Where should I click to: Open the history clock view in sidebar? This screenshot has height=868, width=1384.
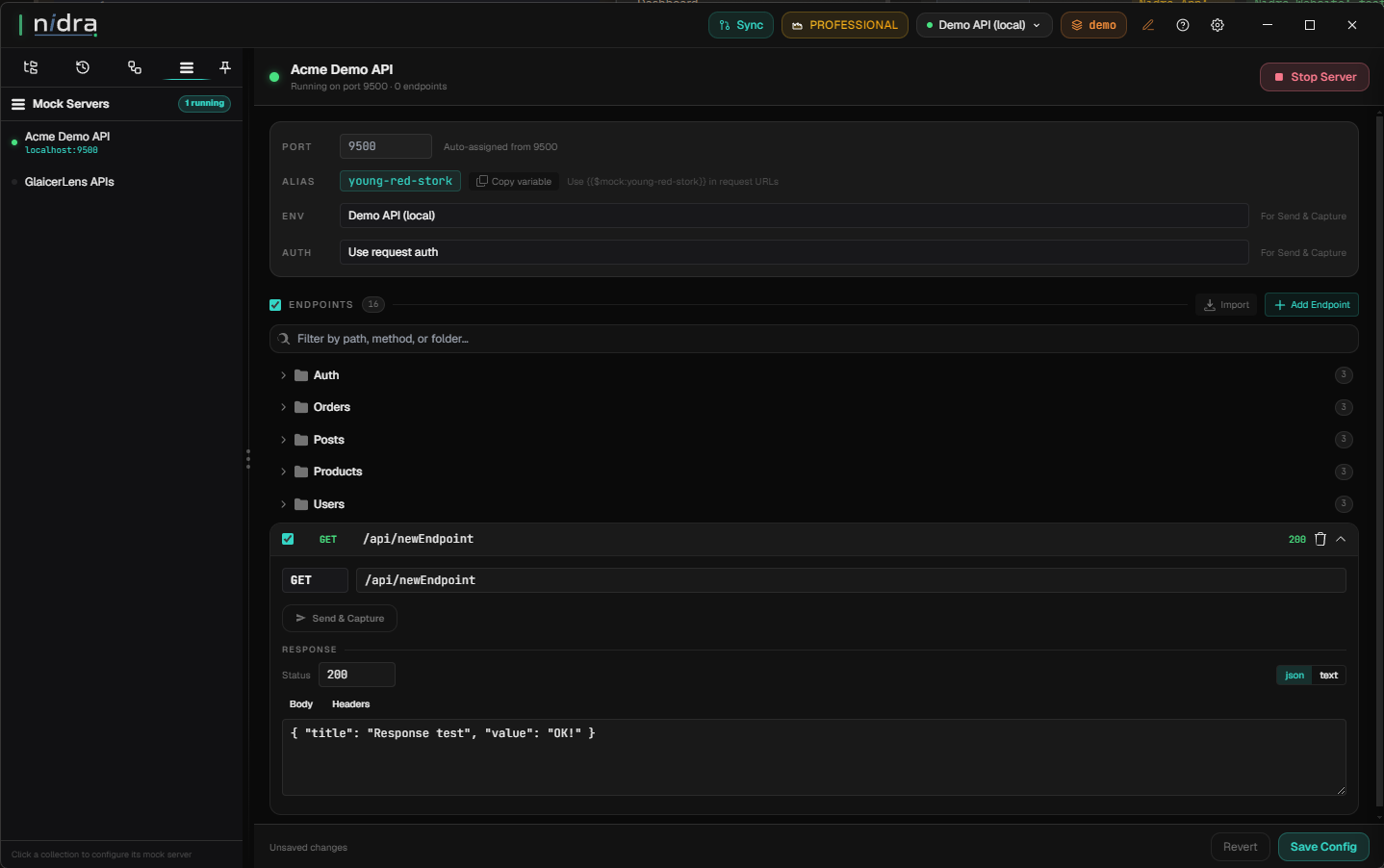click(83, 67)
